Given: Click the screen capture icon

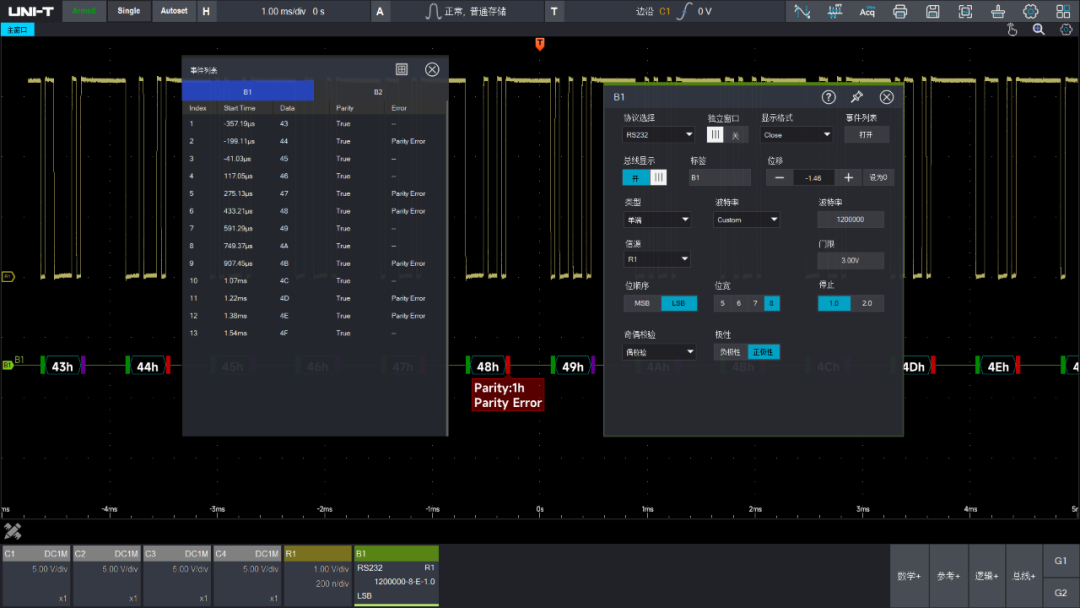Looking at the screenshot, I should [x=965, y=11].
